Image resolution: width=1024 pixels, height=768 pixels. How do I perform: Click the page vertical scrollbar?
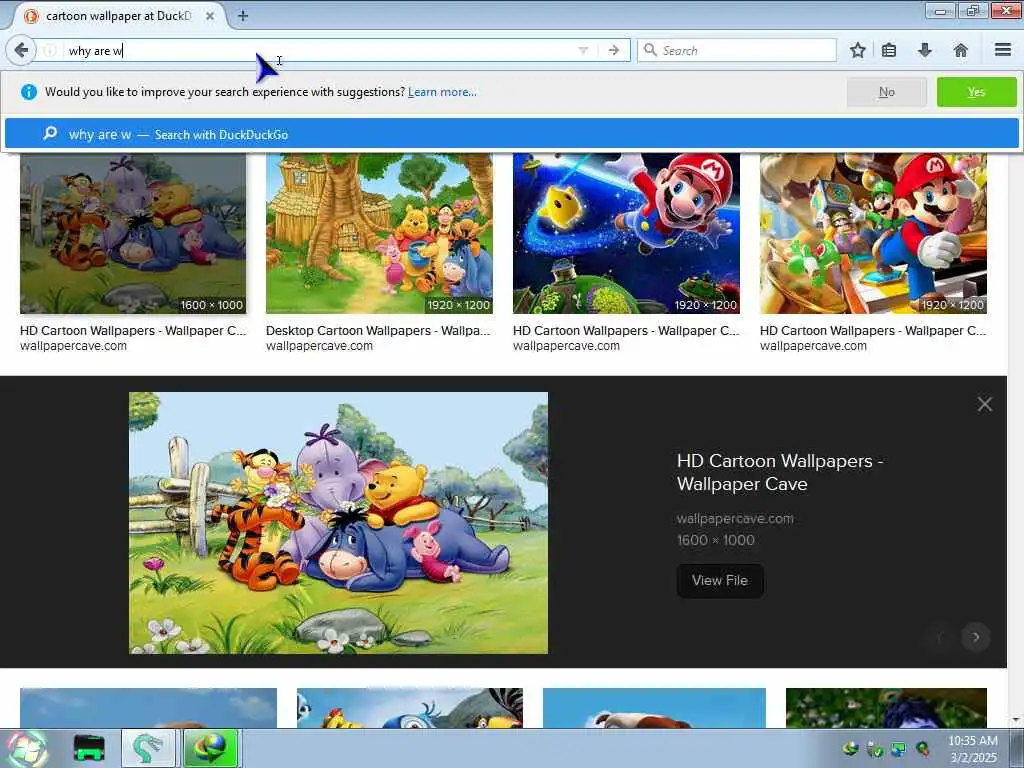point(1015,438)
